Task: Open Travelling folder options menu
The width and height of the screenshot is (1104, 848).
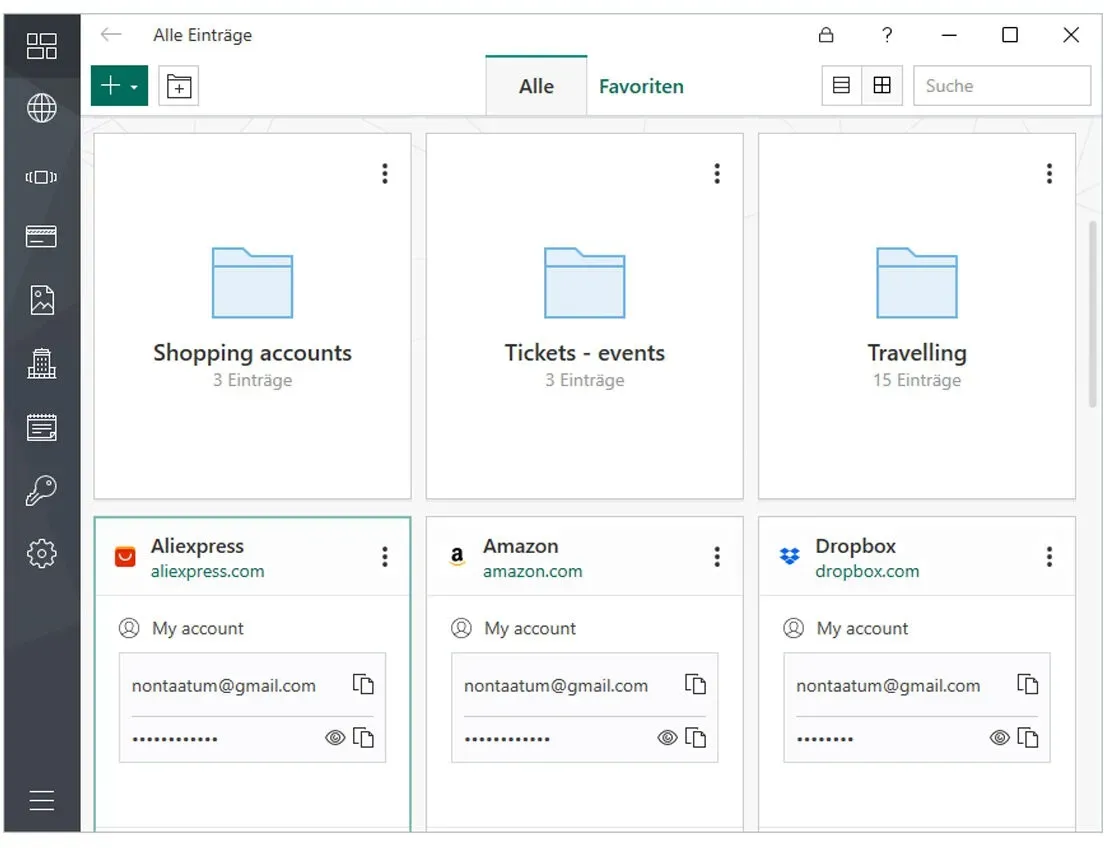Action: (1050, 173)
